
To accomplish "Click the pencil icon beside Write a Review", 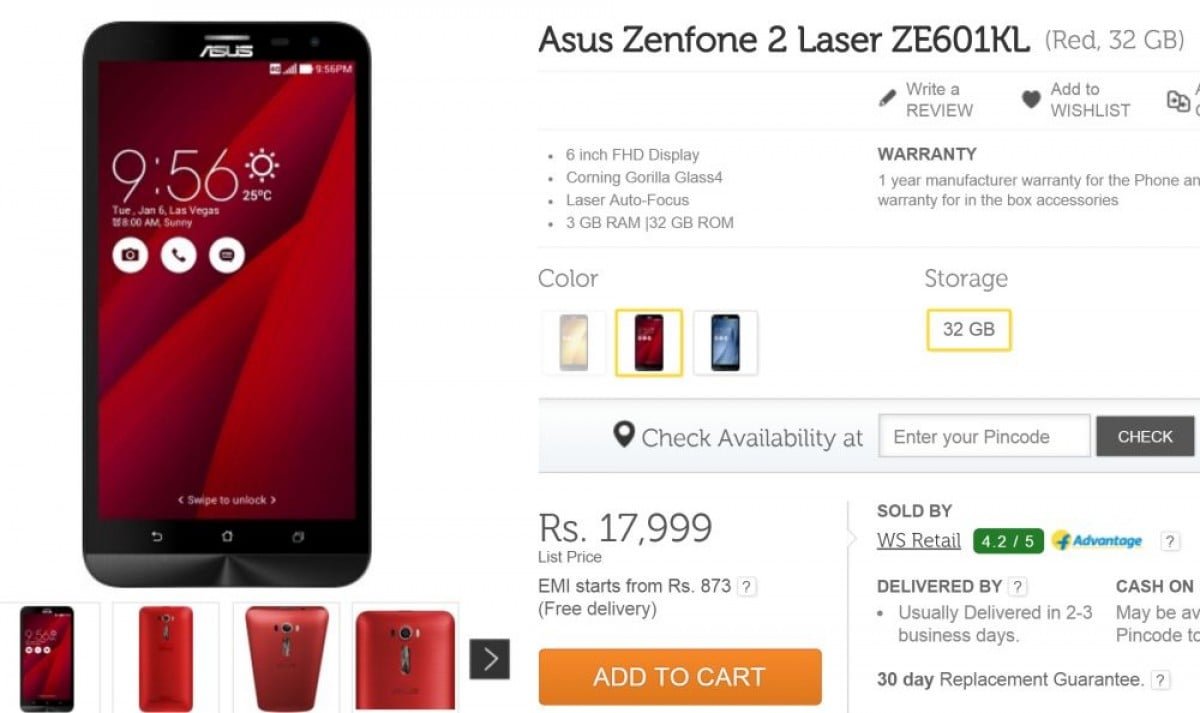I will click(x=887, y=99).
